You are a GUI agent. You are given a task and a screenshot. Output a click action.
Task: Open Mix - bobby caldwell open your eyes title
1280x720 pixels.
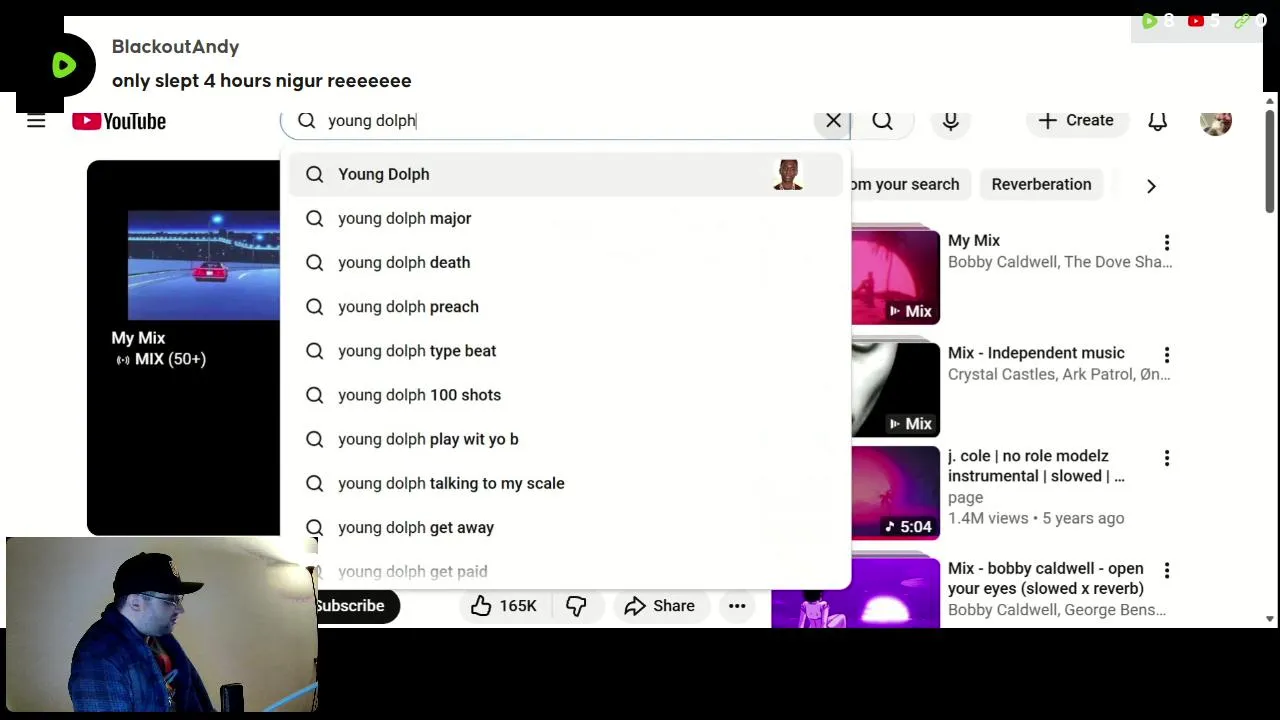[1046, 578]
